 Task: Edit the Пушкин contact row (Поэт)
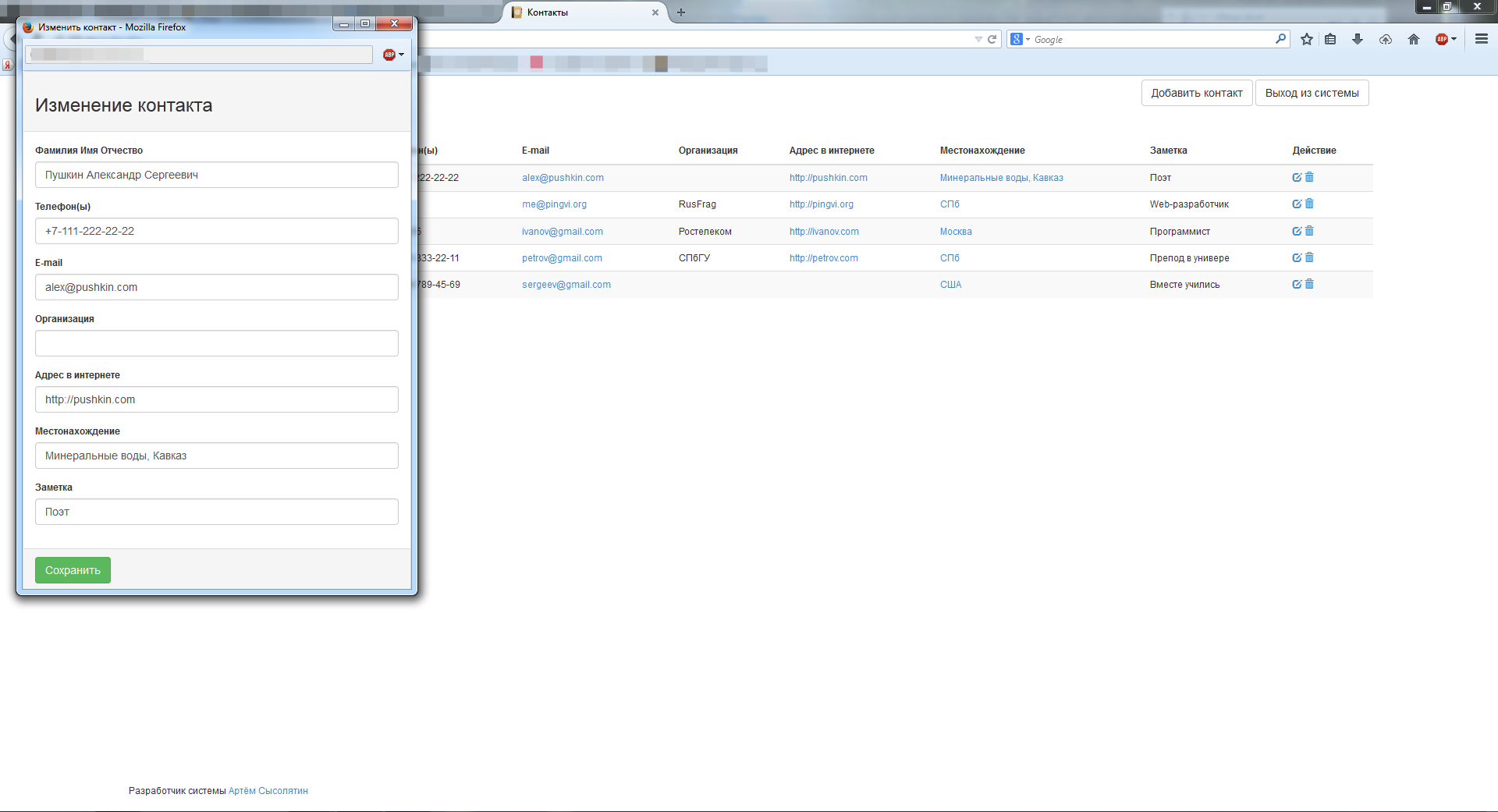pyautogui.click(x=1297, y=177)
